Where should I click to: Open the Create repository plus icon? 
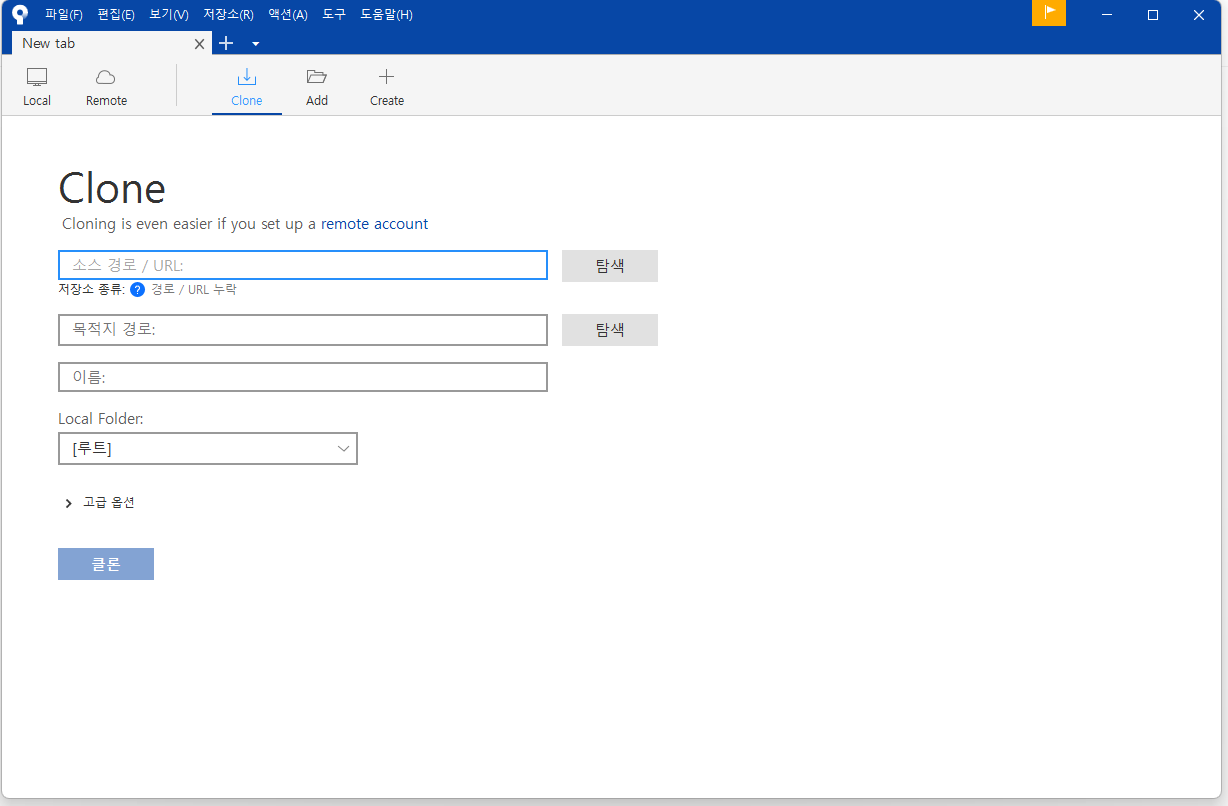387,77
